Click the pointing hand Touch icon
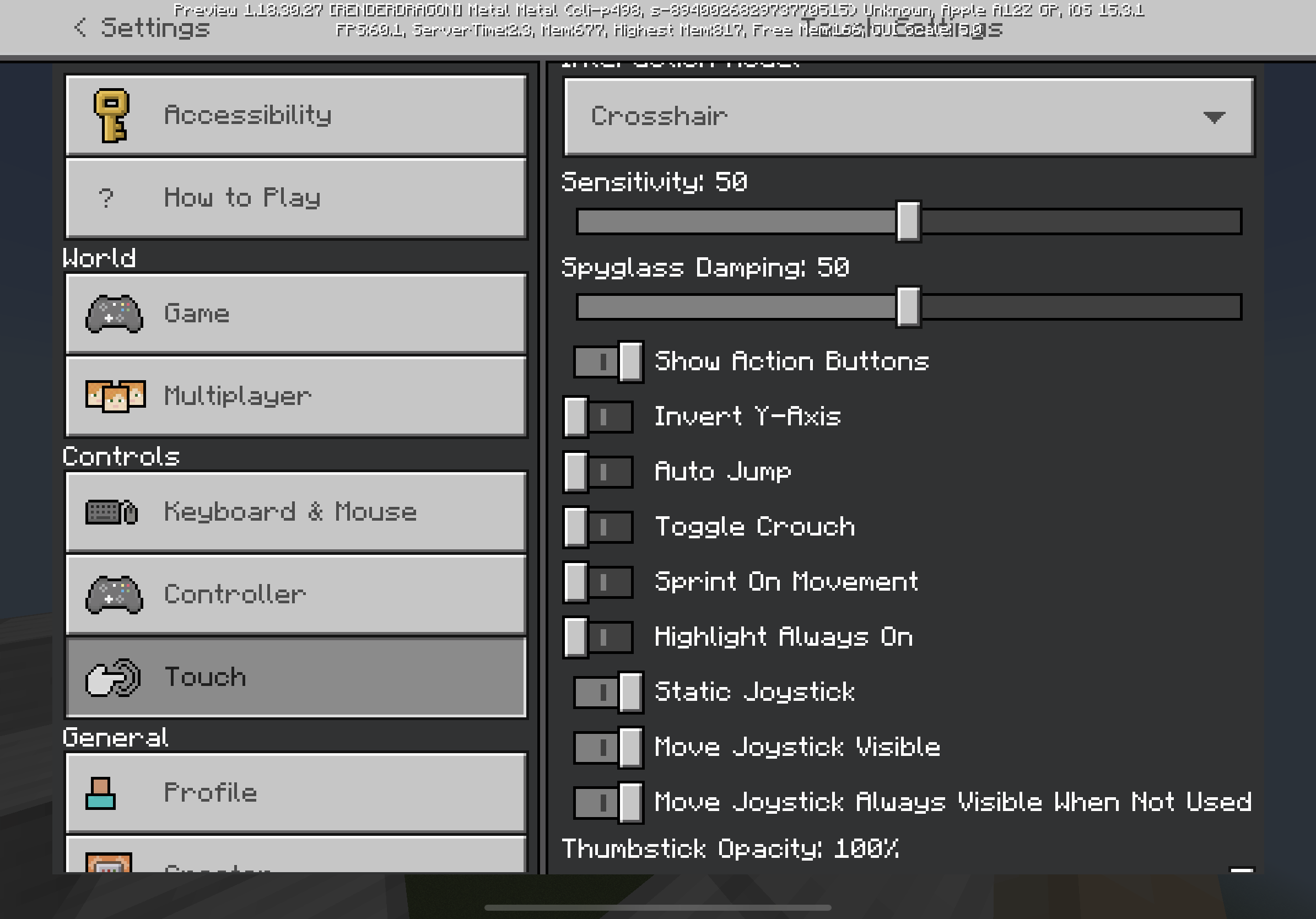The width and height of the screenshot is (1316, 919). pos(113,677)
